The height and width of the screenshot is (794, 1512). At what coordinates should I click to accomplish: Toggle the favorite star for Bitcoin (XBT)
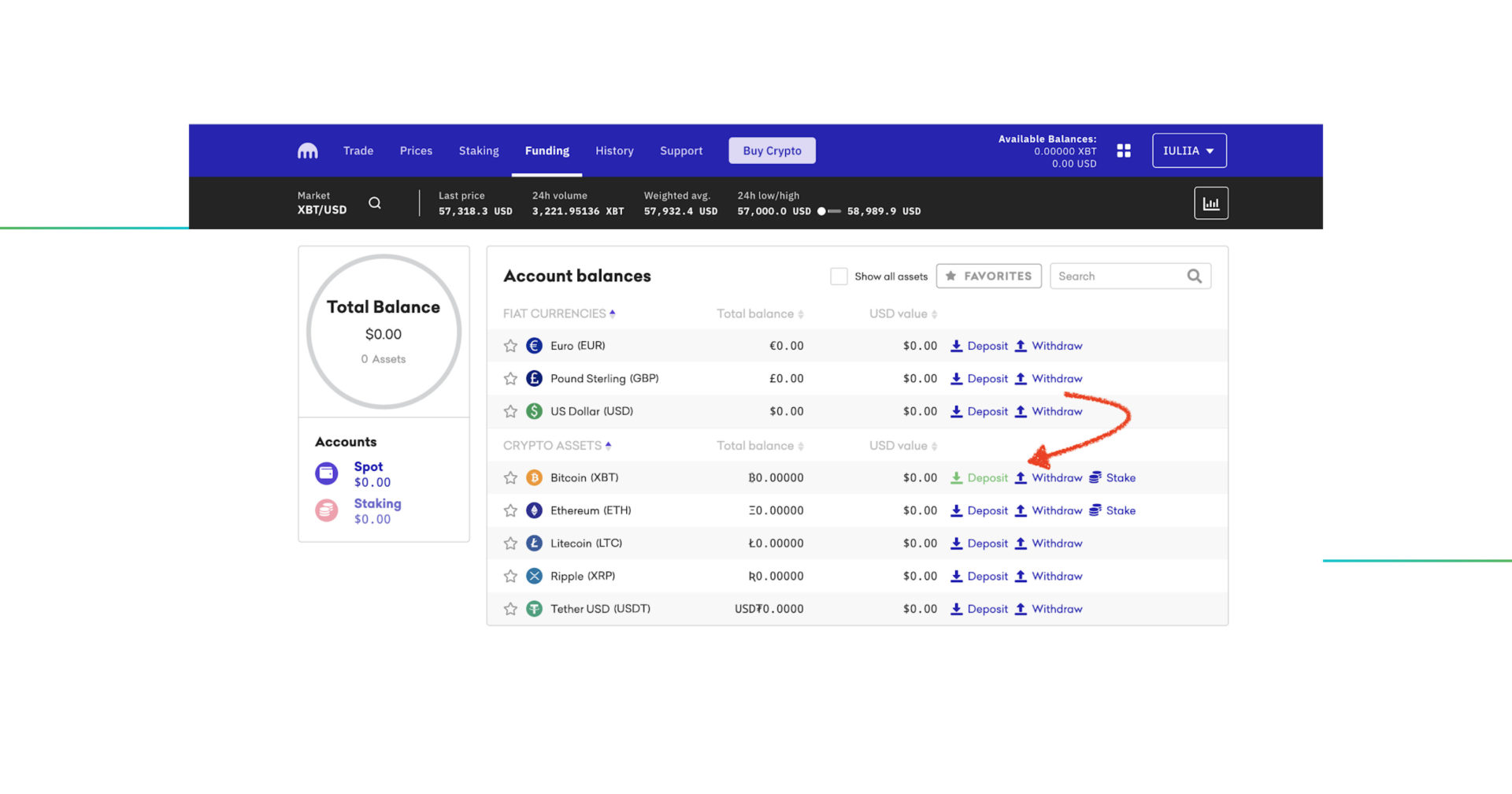tap(510, 477)
